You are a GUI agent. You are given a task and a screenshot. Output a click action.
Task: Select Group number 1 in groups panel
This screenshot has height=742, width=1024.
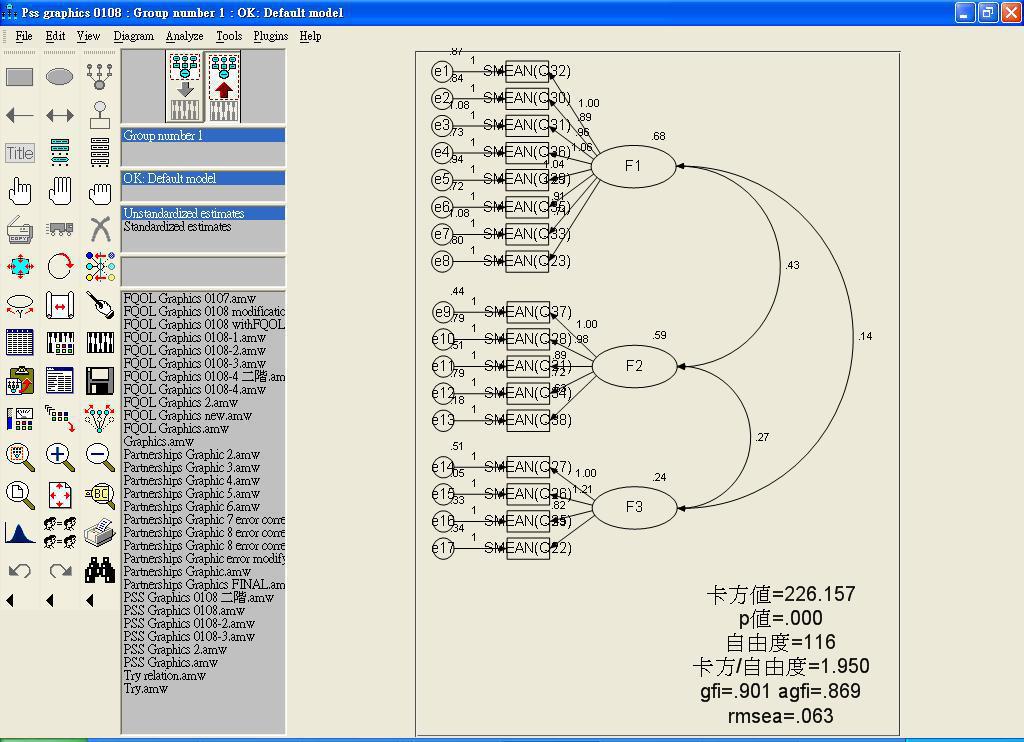(x=163, y=135)
